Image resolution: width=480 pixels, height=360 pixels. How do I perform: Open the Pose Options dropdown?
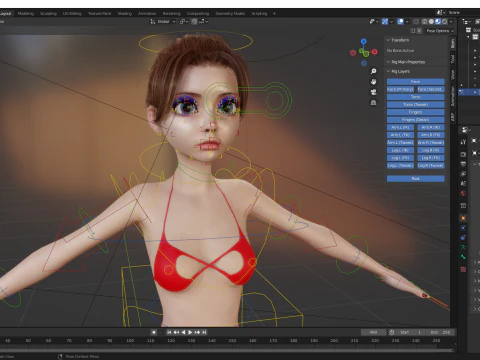(x=440, y=31)
